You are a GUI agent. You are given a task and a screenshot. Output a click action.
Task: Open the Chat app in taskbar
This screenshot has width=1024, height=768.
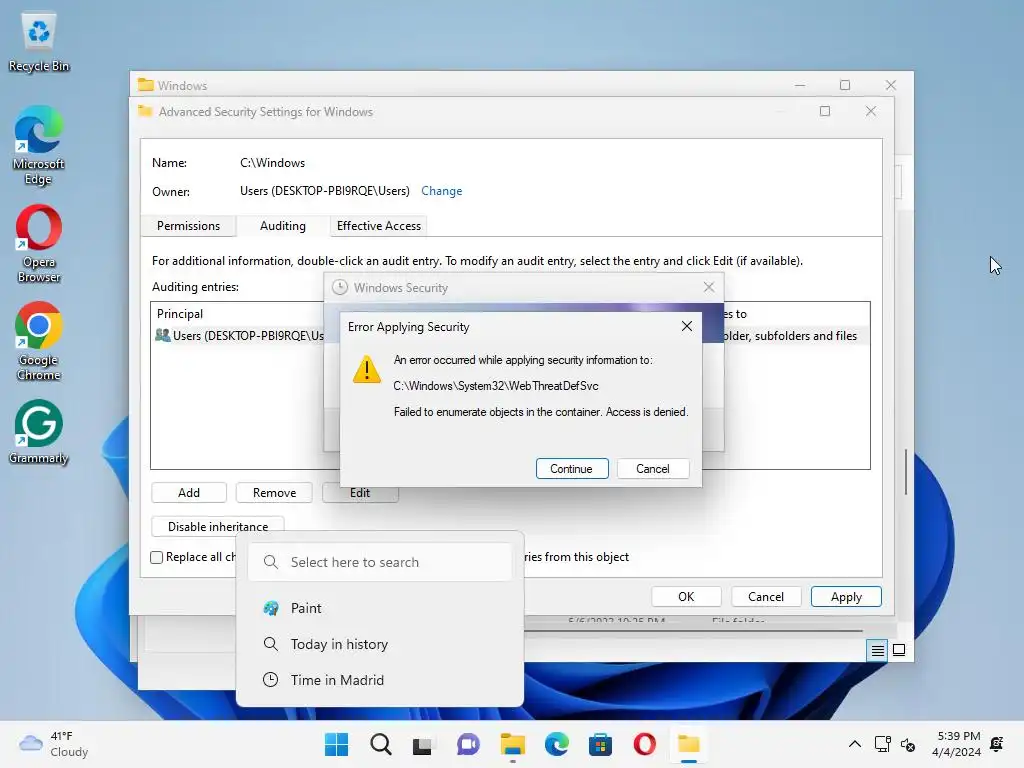(468, 744)
